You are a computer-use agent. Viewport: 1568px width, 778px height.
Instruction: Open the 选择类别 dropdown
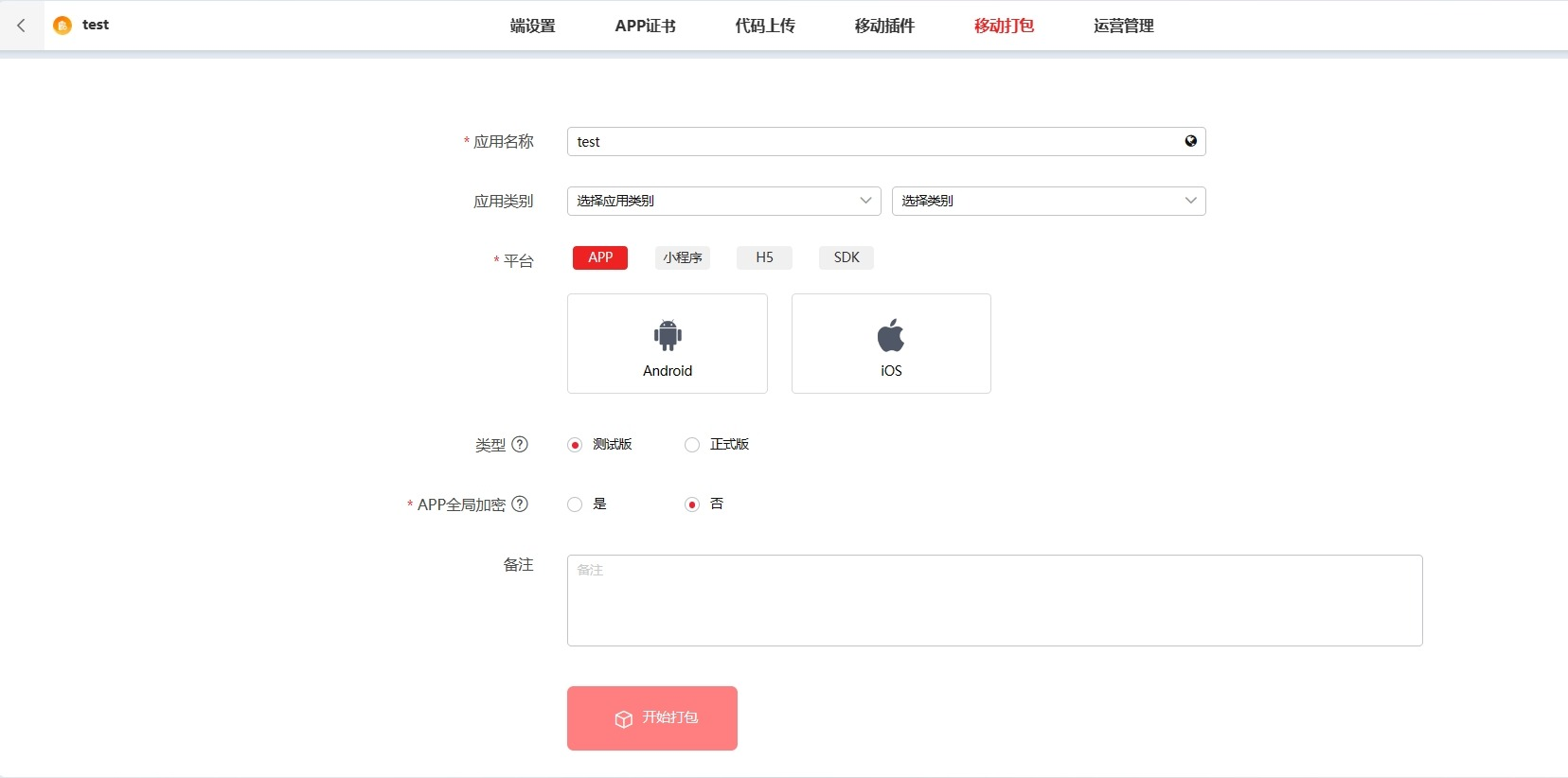1049,201
